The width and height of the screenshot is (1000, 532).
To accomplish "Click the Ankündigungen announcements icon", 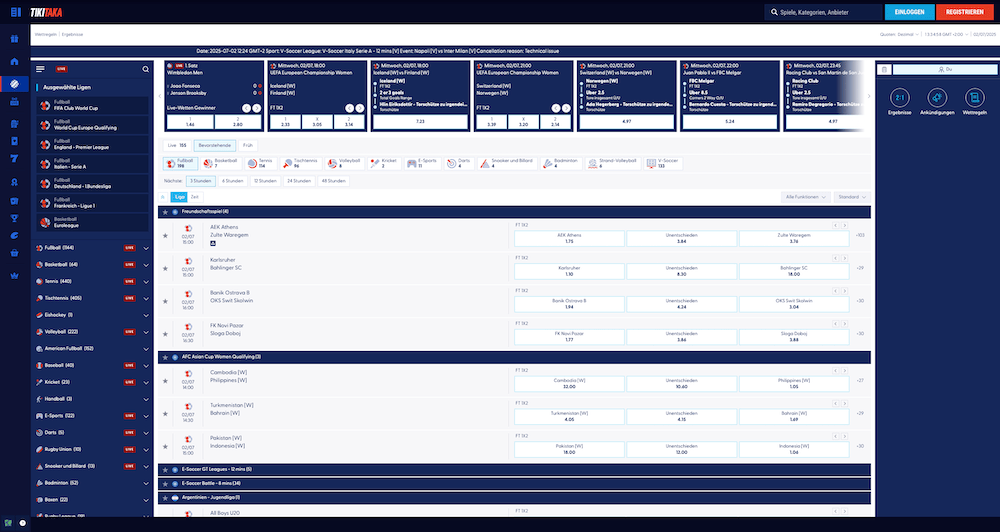I will 936,98.
